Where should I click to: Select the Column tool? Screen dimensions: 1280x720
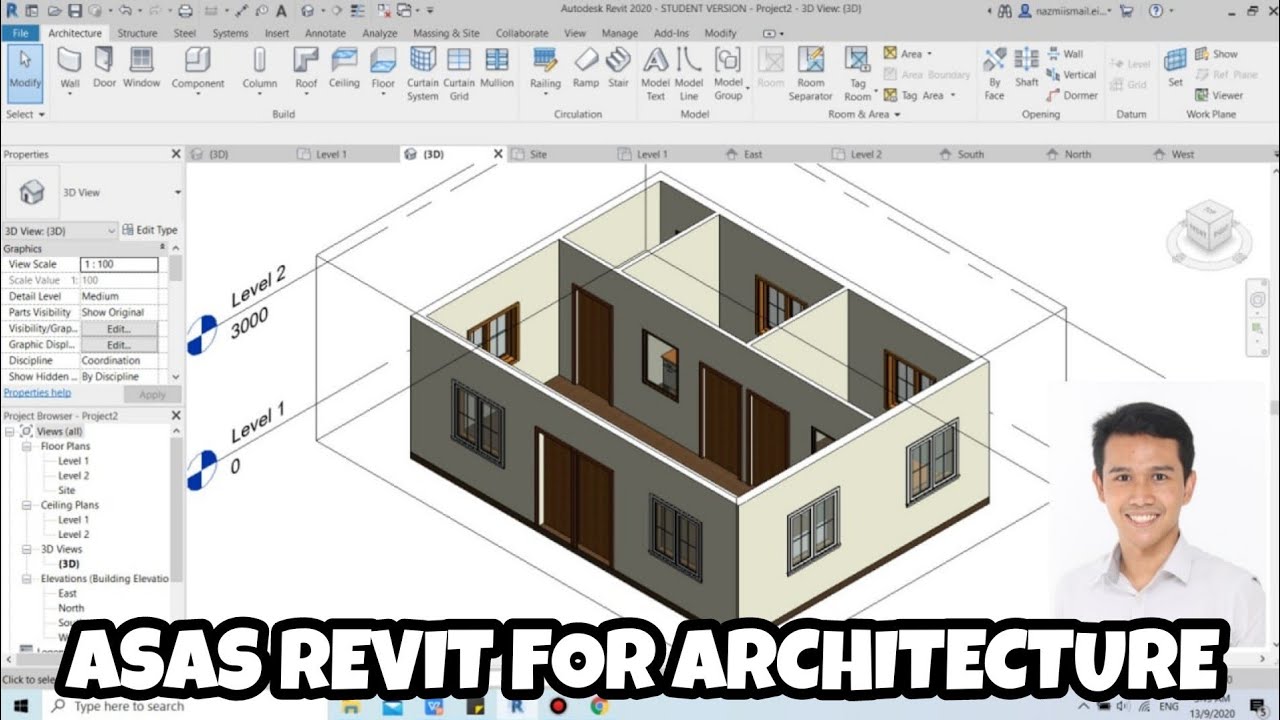coord(259,68)
